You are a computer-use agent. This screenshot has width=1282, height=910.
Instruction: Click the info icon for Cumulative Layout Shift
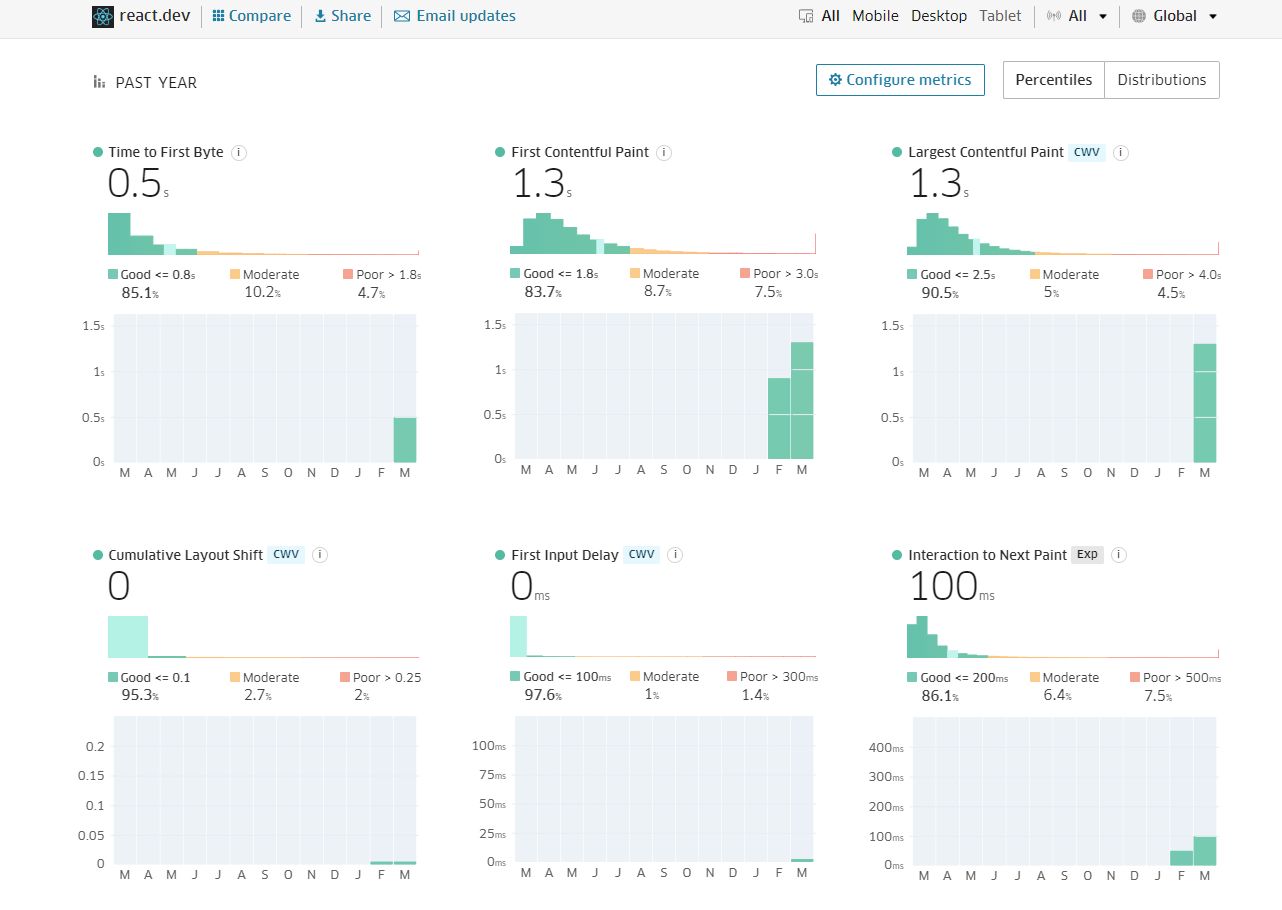320,554
